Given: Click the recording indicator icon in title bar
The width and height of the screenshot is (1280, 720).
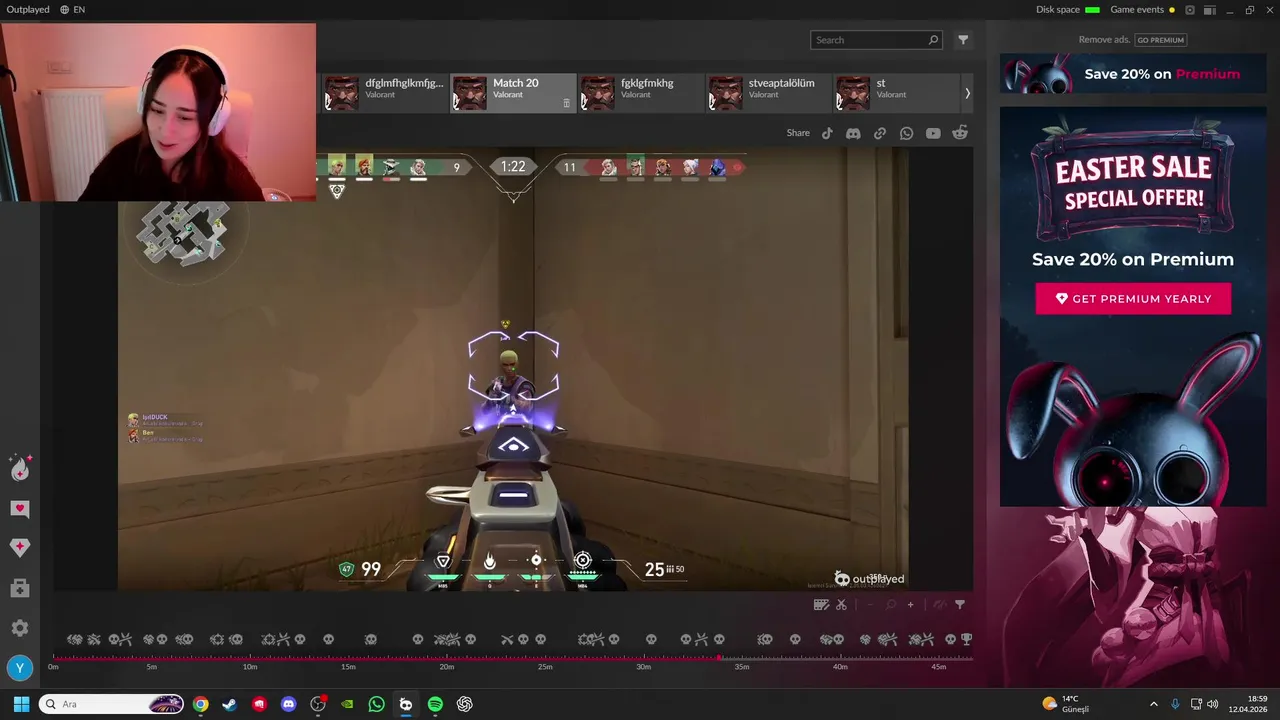Looking at the screenshot, I should point(1190,10).
